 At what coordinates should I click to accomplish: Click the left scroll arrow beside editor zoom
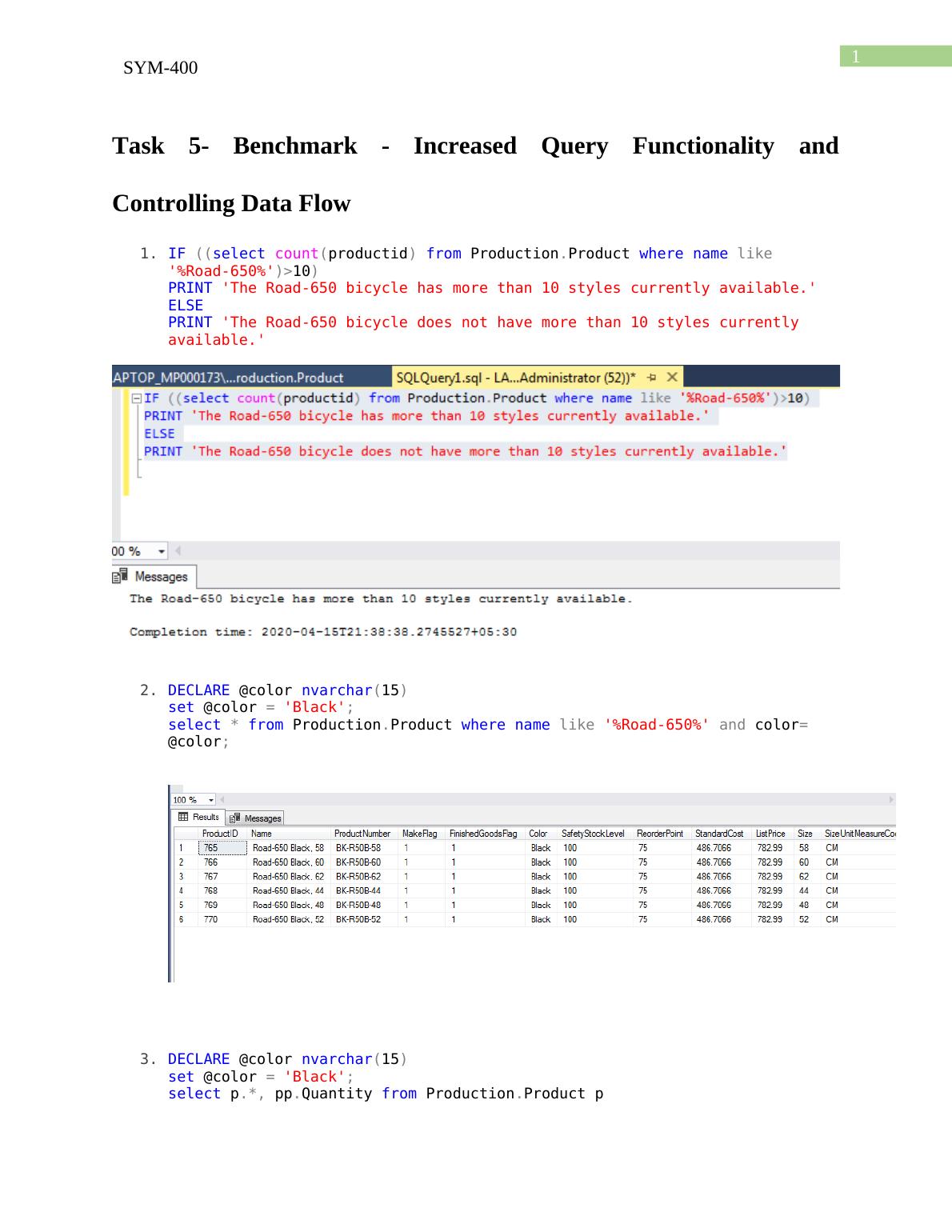coord(178,551)
